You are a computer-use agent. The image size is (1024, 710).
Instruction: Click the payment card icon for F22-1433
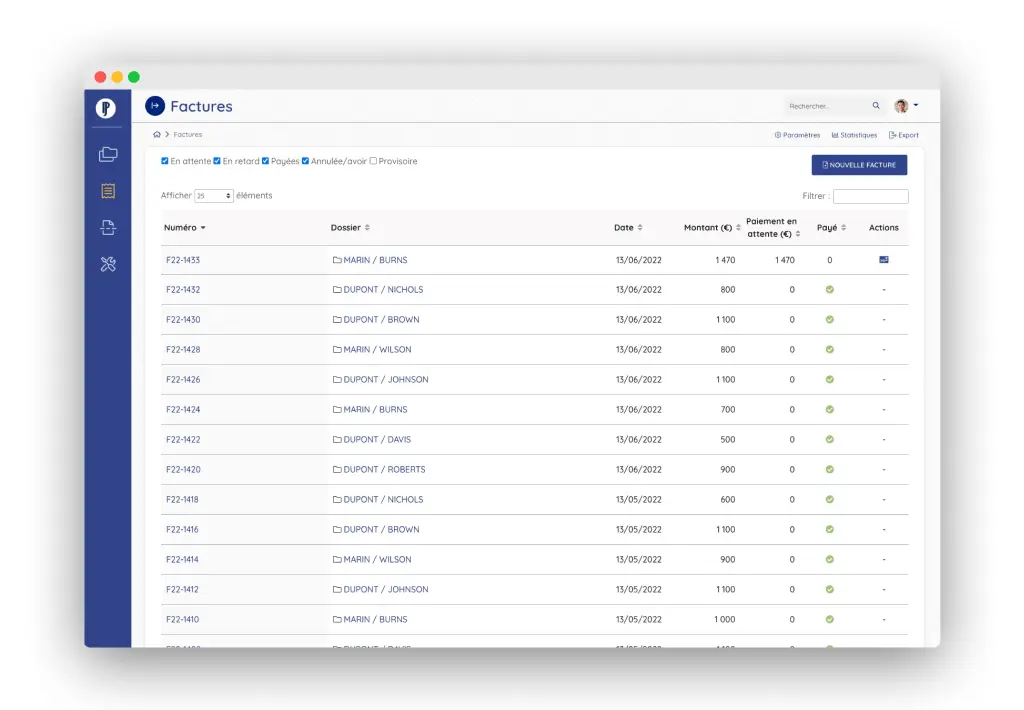click(883, 260)
